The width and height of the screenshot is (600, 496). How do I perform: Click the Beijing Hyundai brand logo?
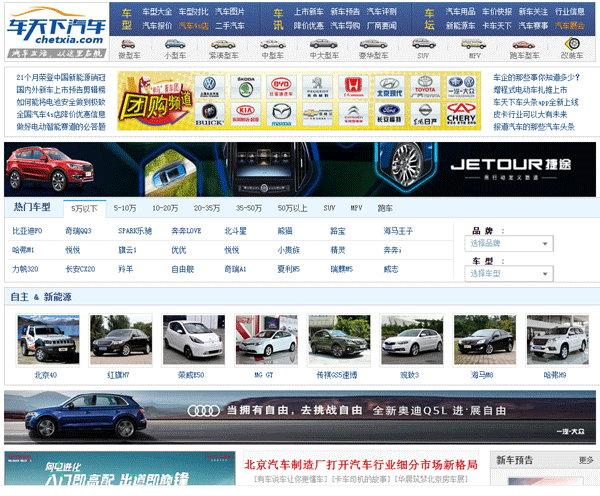click(x=389, y=87)
